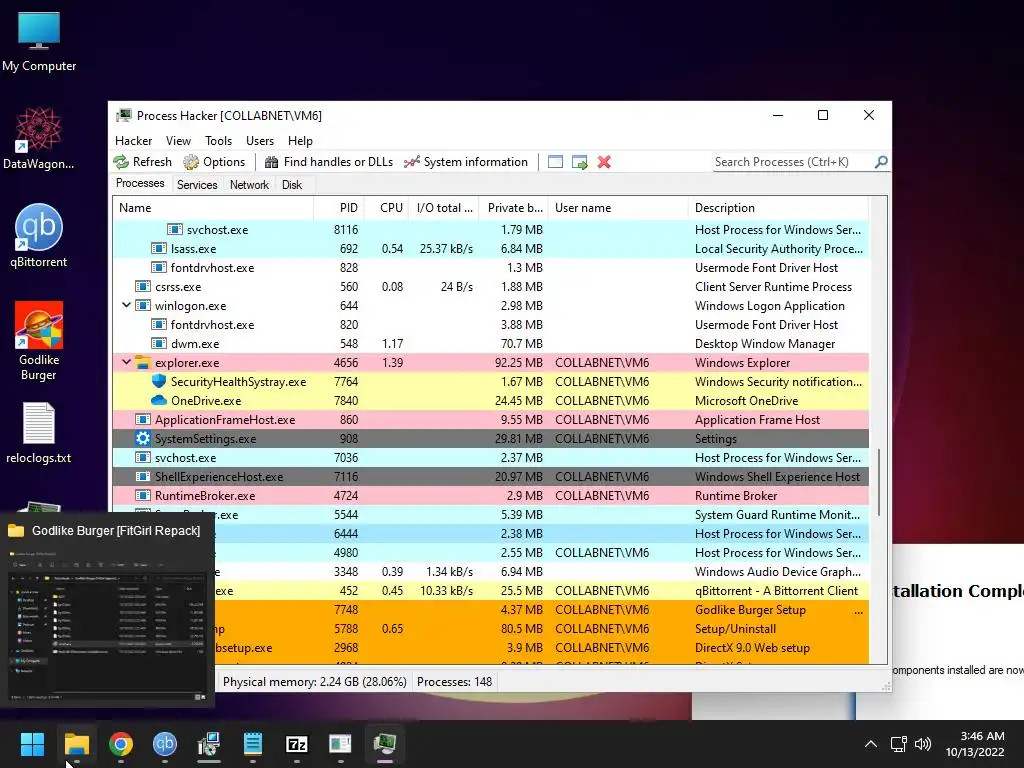The width and height of the screenshot is (1024, 768).
Task: Sort by Private bytes column header
Action: 513,208
